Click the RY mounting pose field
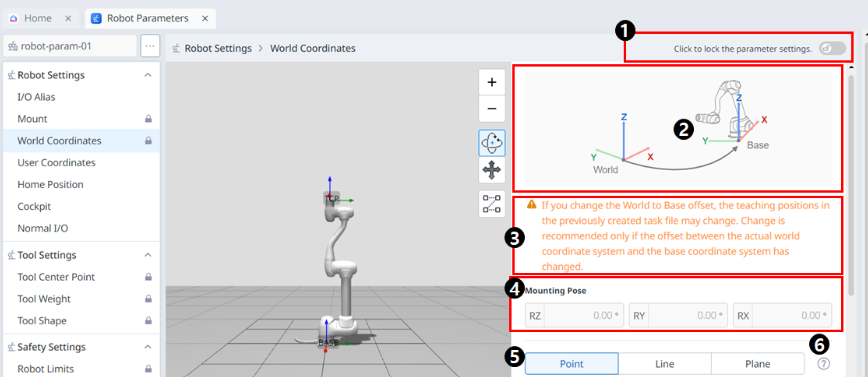This screenshot has width=868, height=377. pos(679,316)
